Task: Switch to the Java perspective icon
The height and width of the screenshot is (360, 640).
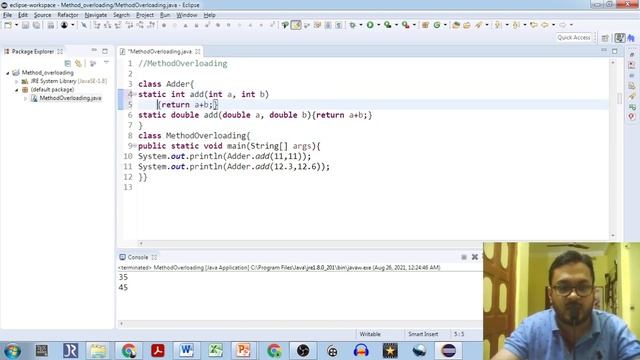Action: [620, 38]
